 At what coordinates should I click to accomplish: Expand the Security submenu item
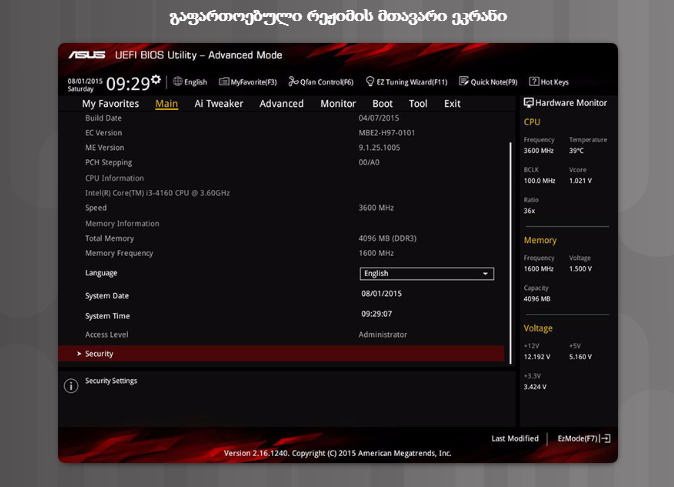point(99,354)
